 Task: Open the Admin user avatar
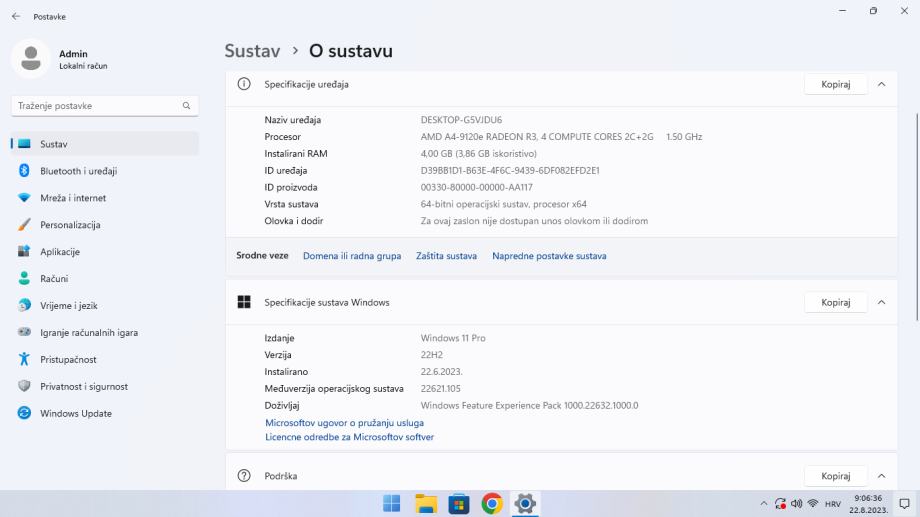pos(31,59)
